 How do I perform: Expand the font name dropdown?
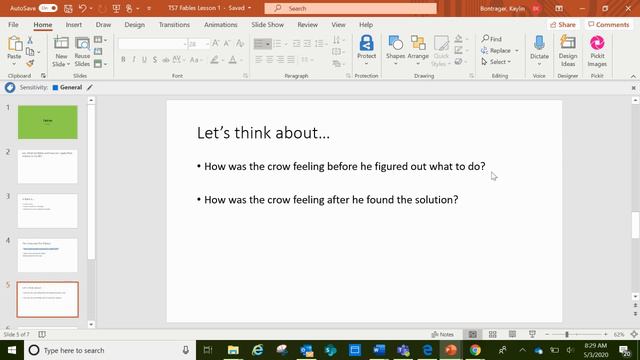pos(185,44)
